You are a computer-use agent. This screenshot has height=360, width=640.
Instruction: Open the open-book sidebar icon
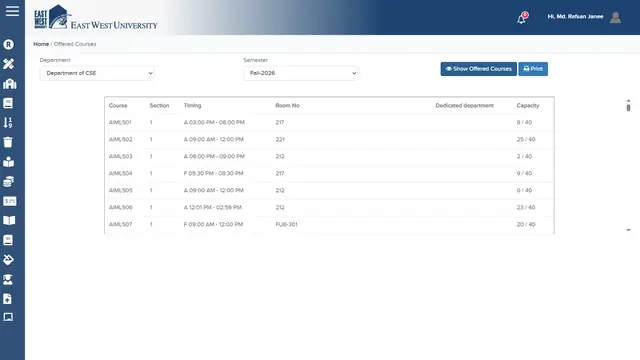9,221
